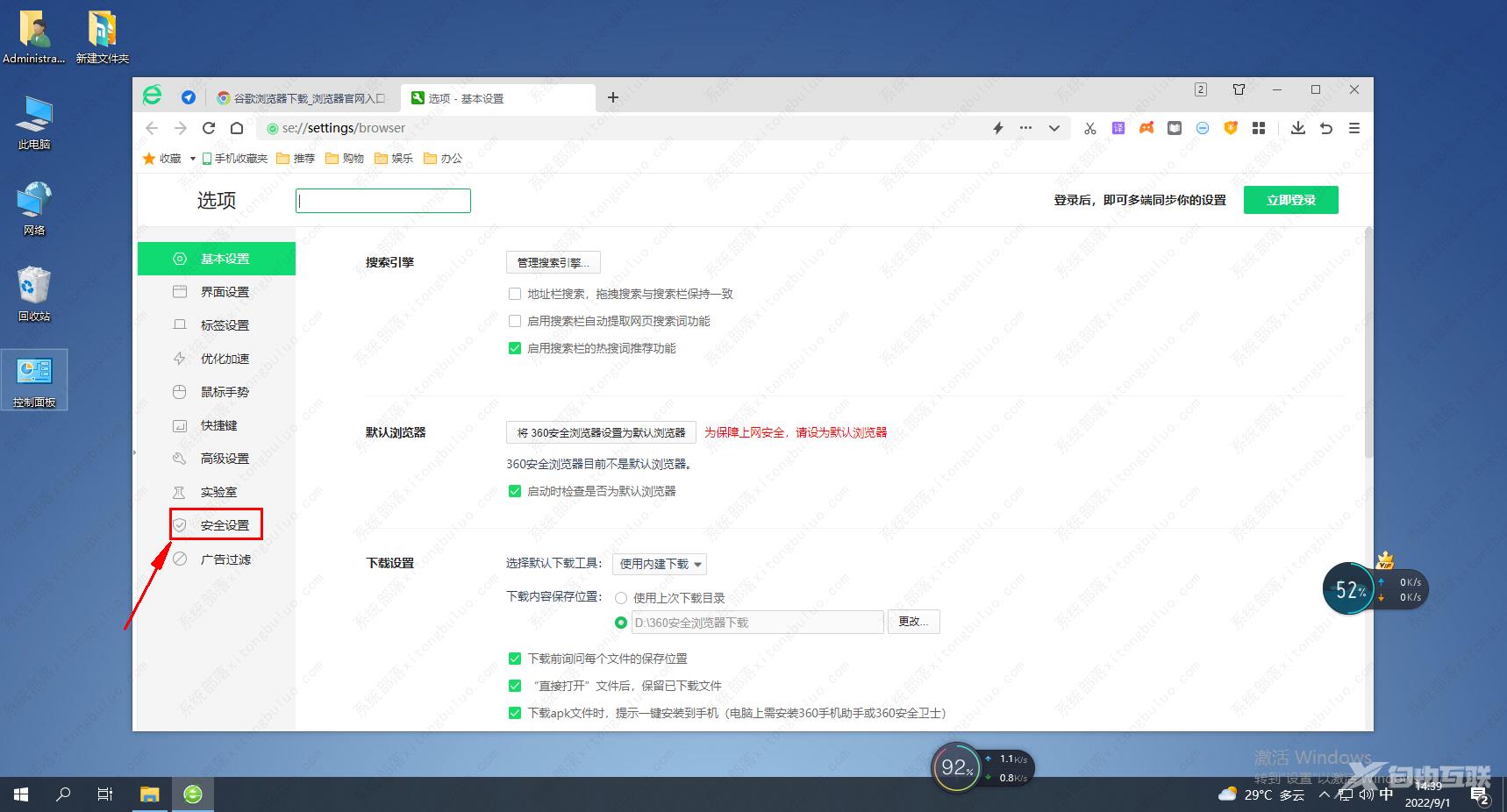Click the 360 browser taskbar icon

(x=193, y=794)
